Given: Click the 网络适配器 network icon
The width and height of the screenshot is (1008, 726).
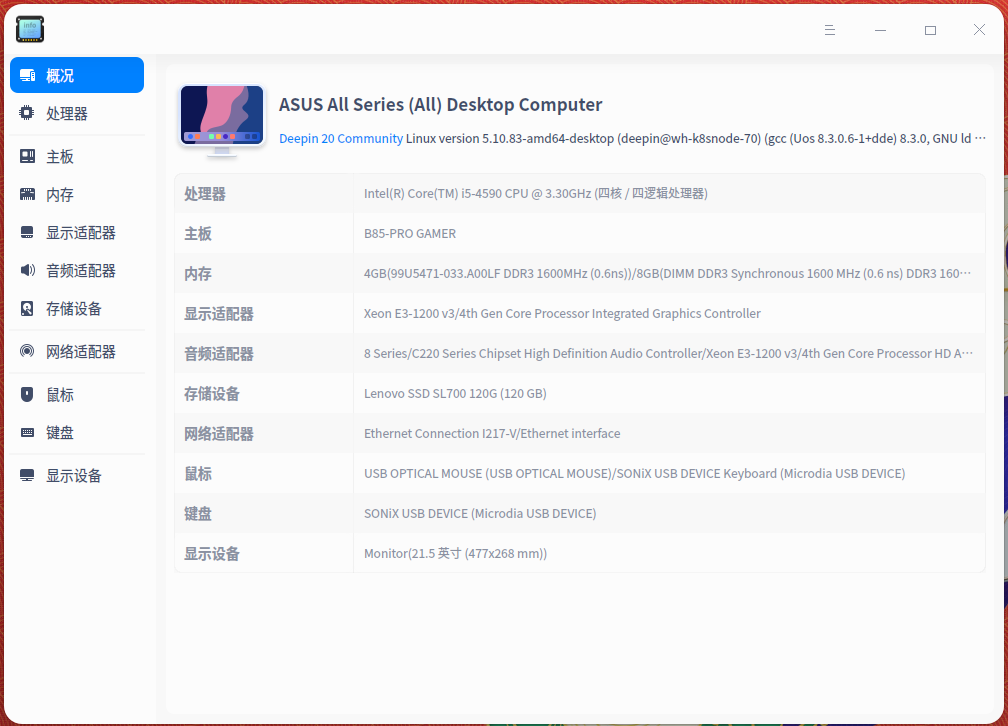Looking at the screenshot, I should (27, 351).
